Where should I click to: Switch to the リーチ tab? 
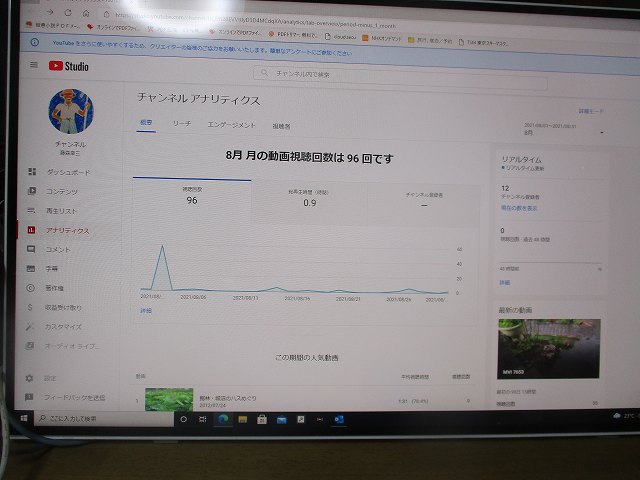point(181,126)
